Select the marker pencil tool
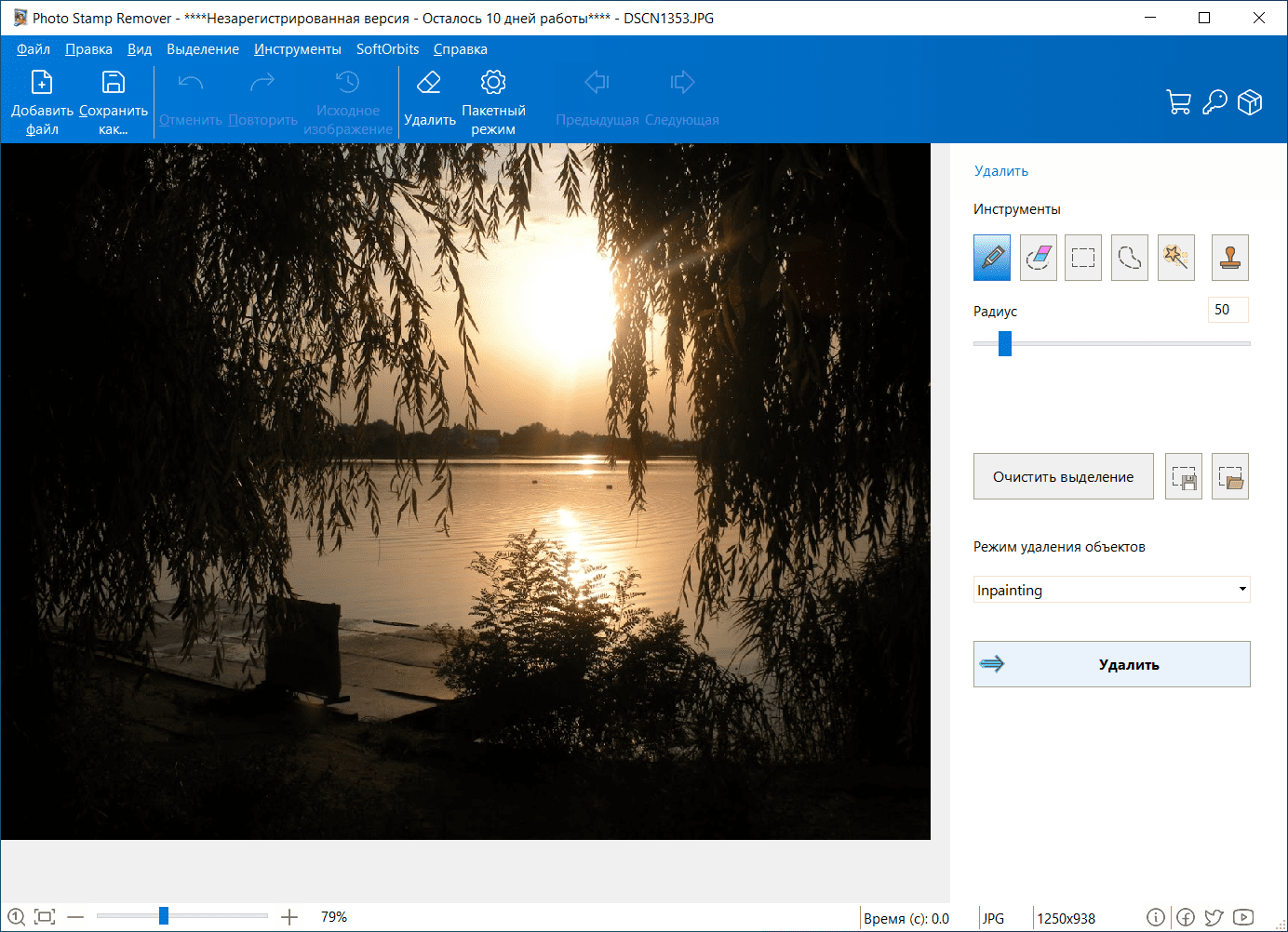 click(x=992, y=258)
